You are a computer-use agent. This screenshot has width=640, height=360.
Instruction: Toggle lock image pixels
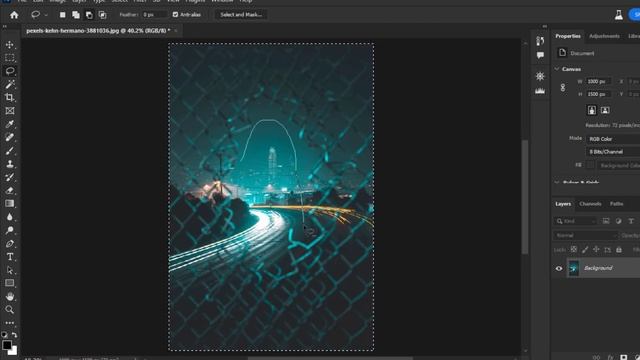click(585, 249)
